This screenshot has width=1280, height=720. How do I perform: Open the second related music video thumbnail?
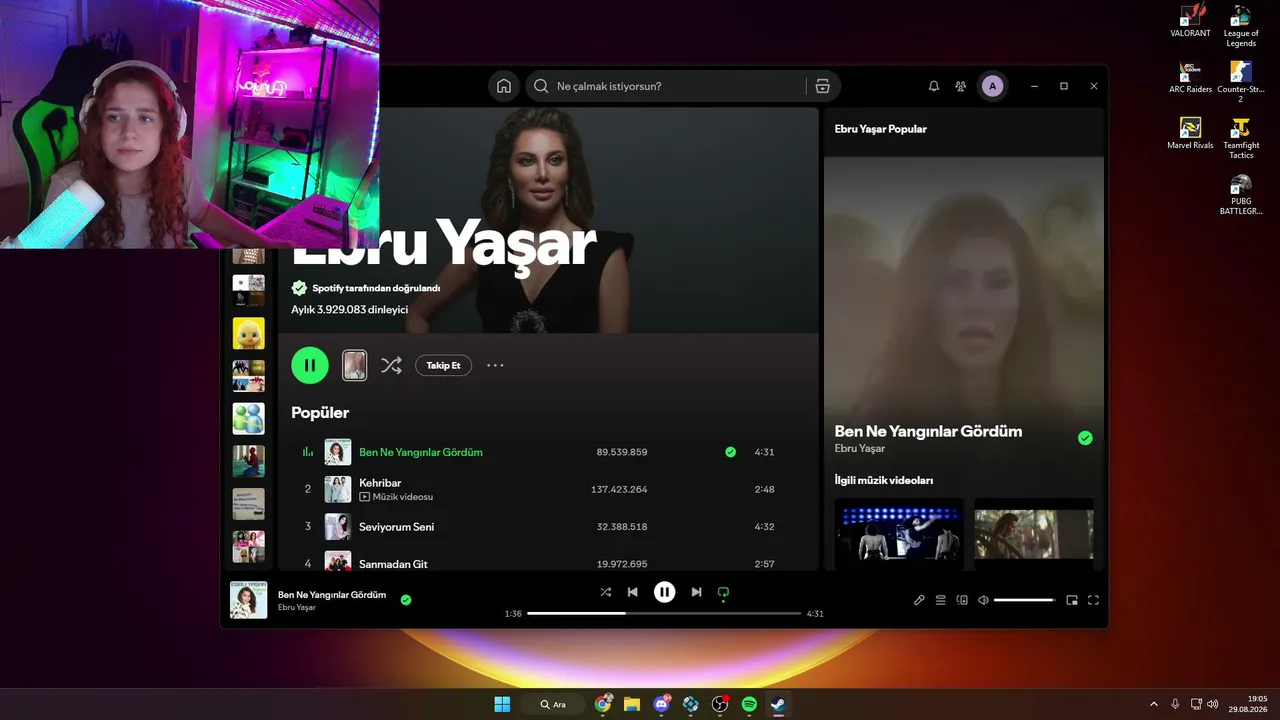point(1033,533)
